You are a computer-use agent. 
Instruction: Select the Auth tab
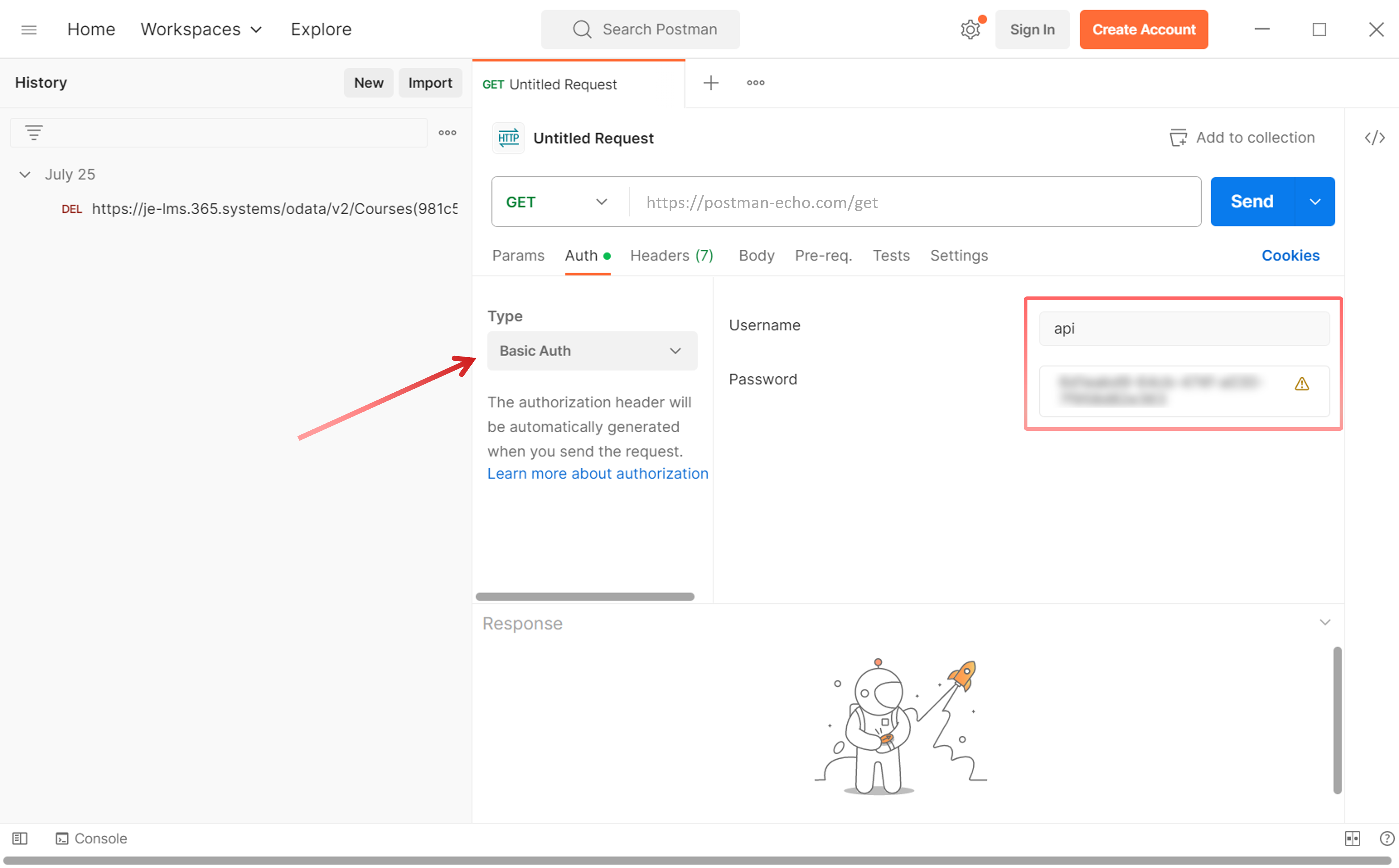(x=587, y=256)
